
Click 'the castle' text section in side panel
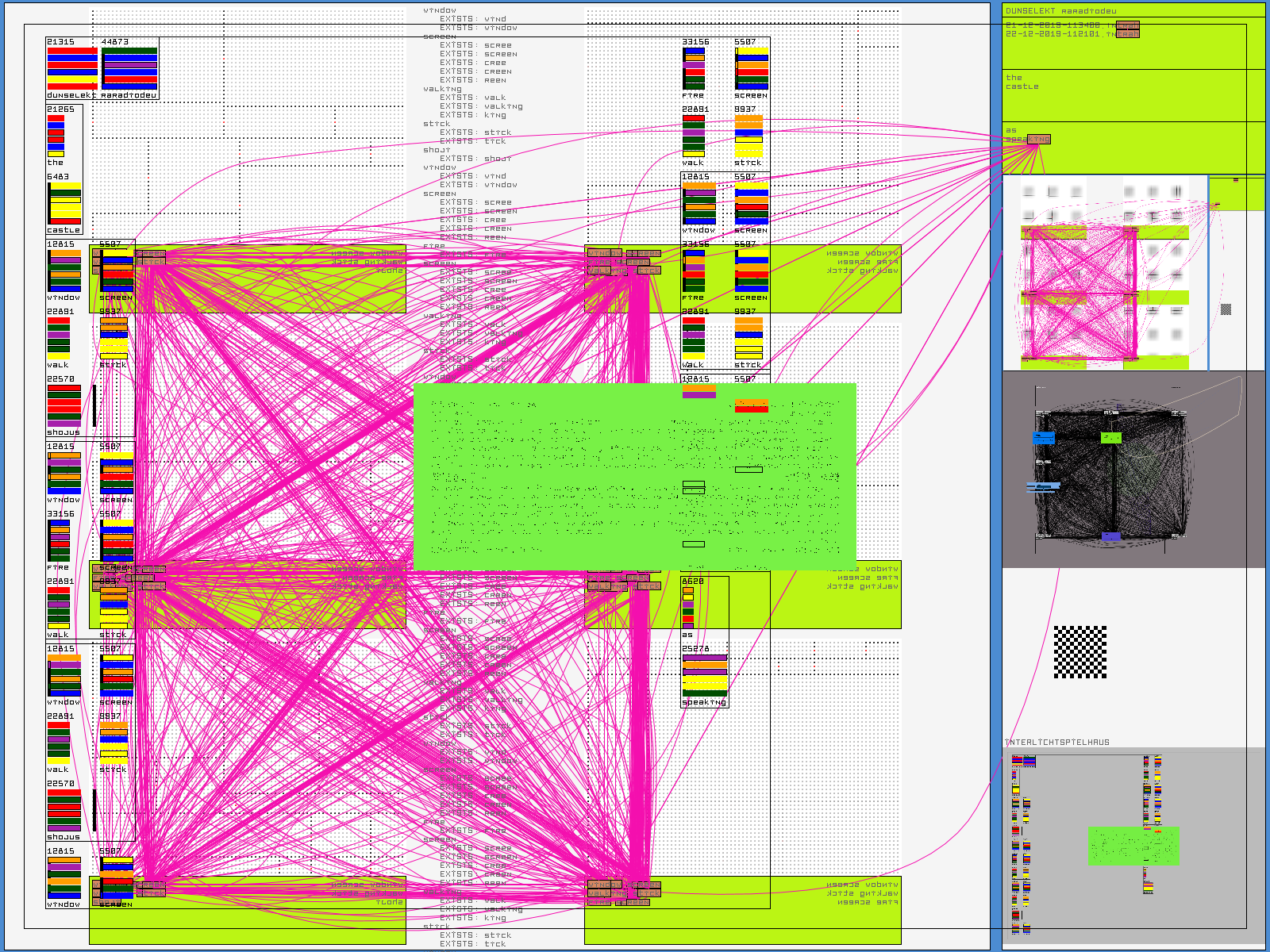[x=1022, y=83]
